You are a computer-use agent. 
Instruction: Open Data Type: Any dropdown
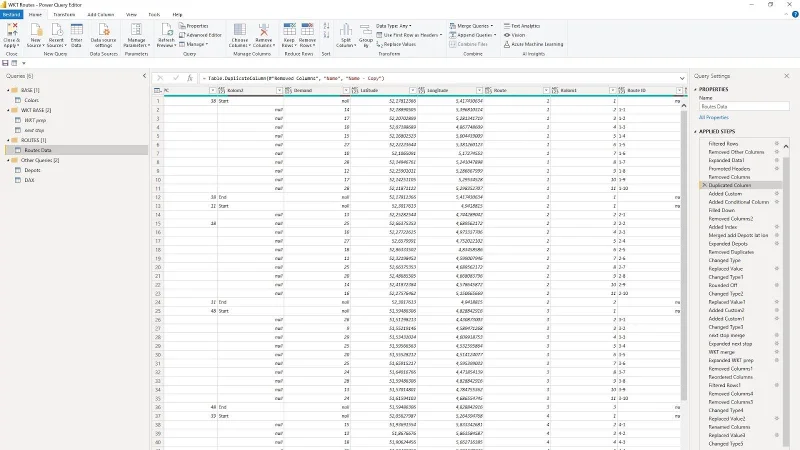(394, 26)
